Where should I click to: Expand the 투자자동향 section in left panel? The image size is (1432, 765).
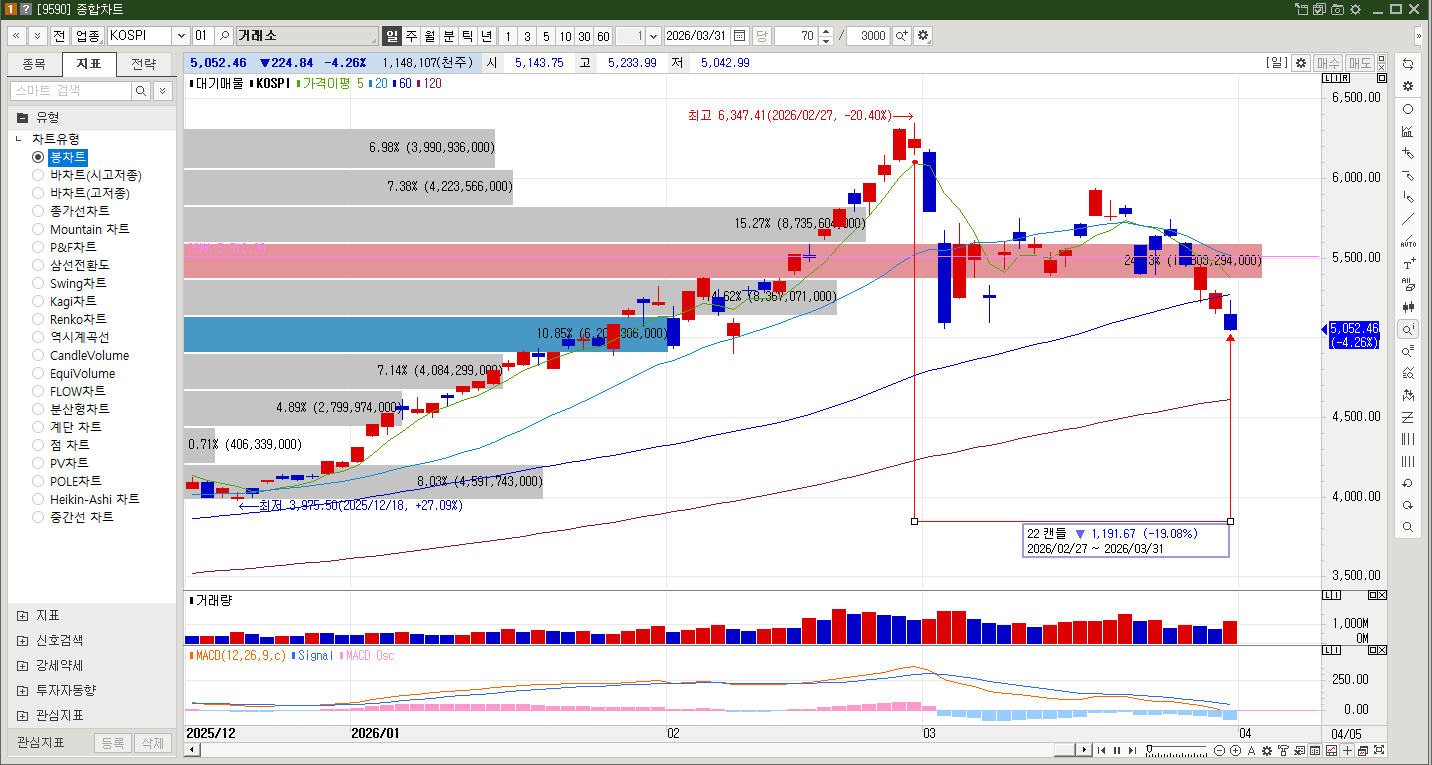pos(22,690)
